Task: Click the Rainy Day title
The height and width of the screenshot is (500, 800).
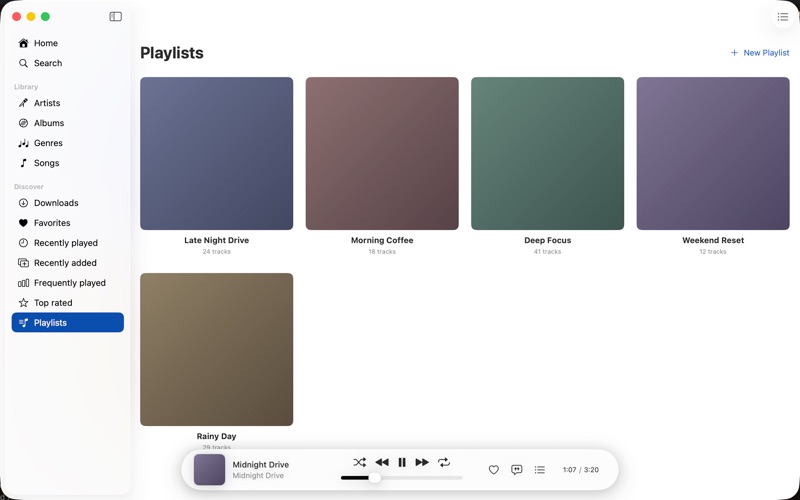Action: (x=217, y=436)
